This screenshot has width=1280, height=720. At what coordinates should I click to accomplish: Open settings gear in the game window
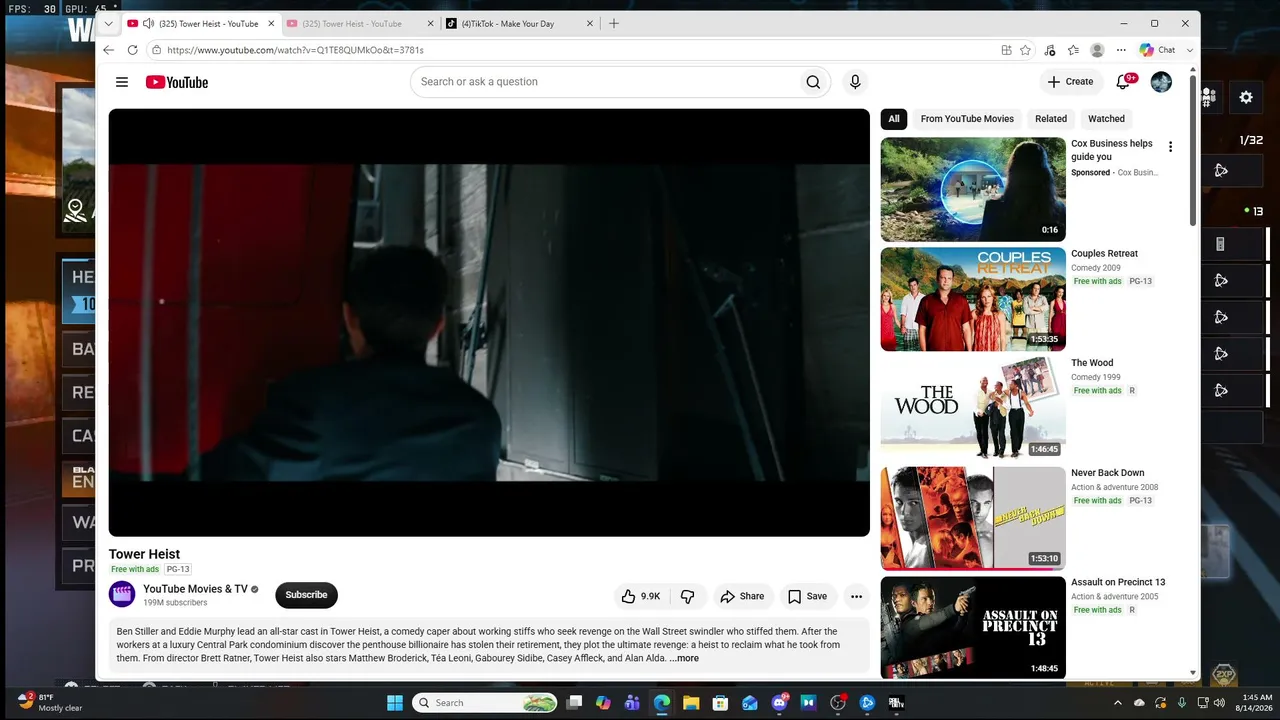(1246, 97)
